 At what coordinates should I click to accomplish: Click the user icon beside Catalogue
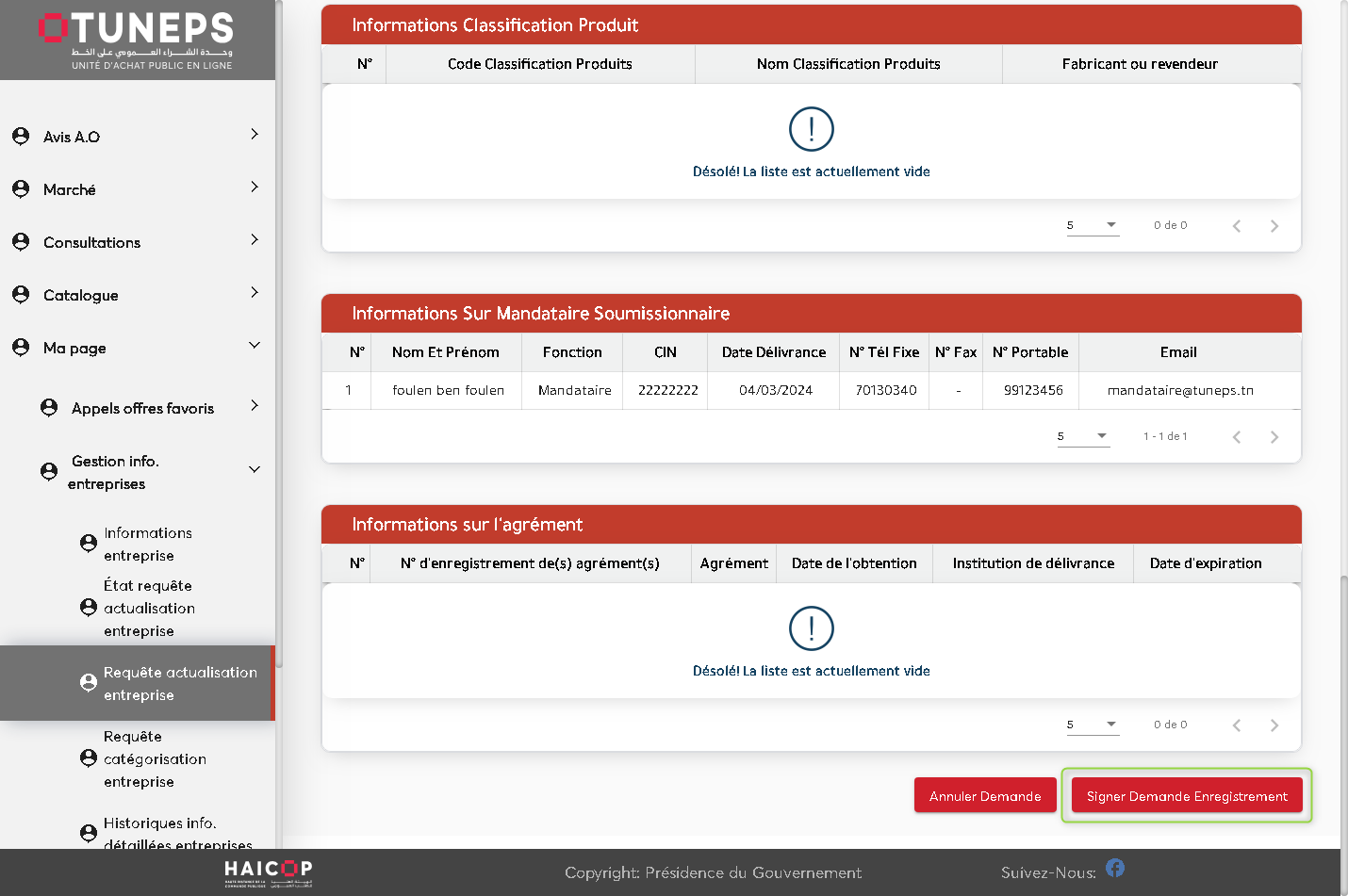[x=21, y=295]
